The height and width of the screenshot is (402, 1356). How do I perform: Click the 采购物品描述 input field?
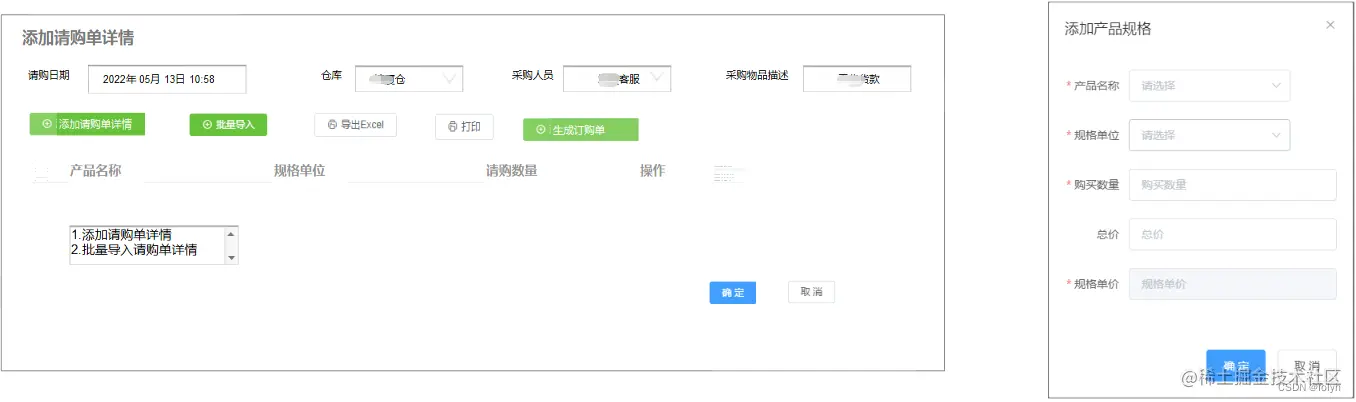point(856,79)
